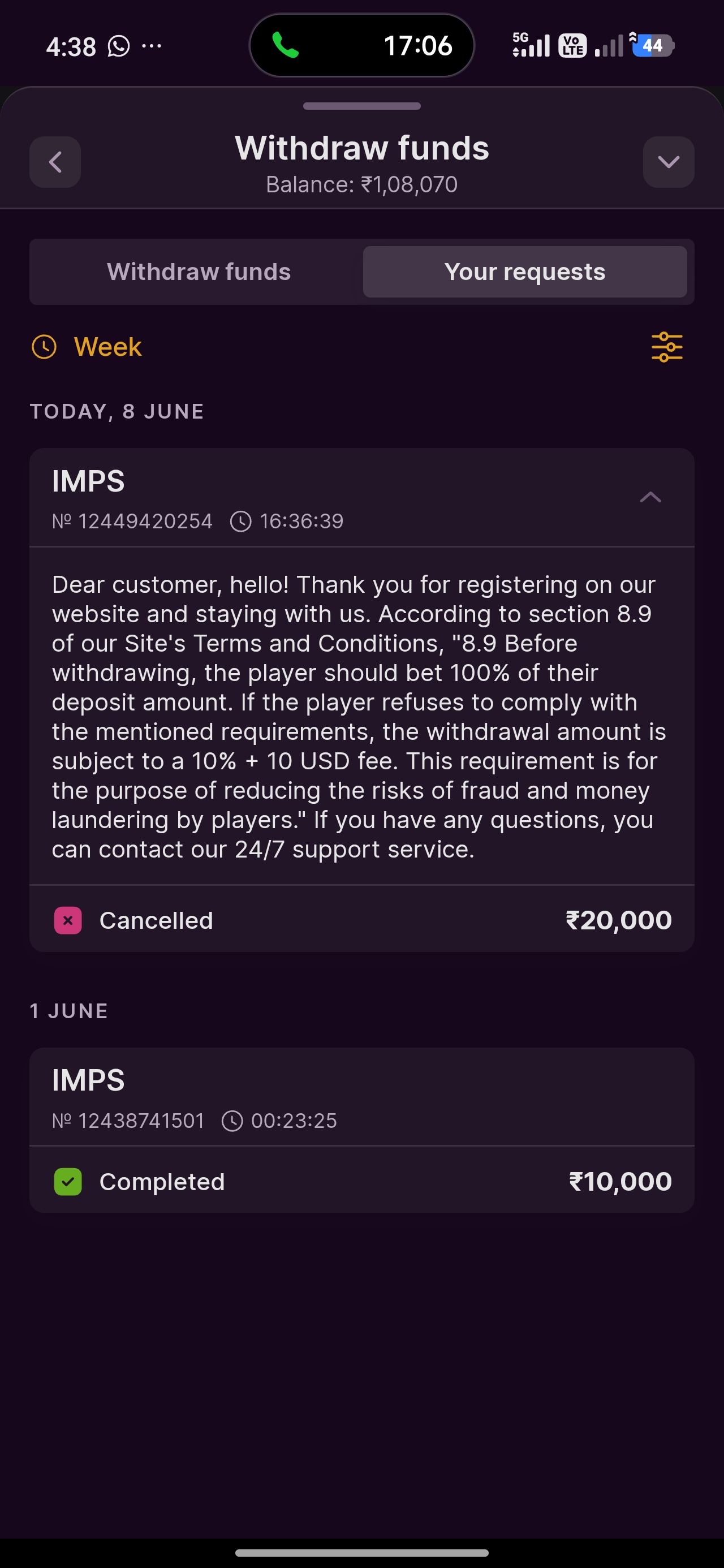The height and width of the screenshot is (1568, 724).
Task: Tap the clock icon next to 16:36:39
Action: coord(240,522)
